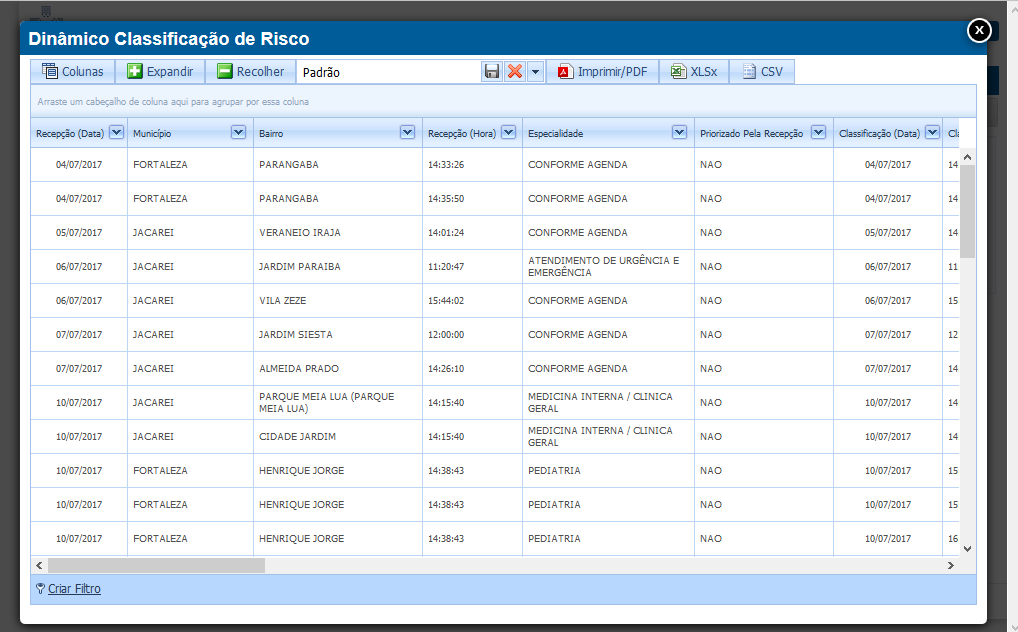Open the Colunas column chooser
This screenshot has height=632, width=1018.
tap(73, 71)
